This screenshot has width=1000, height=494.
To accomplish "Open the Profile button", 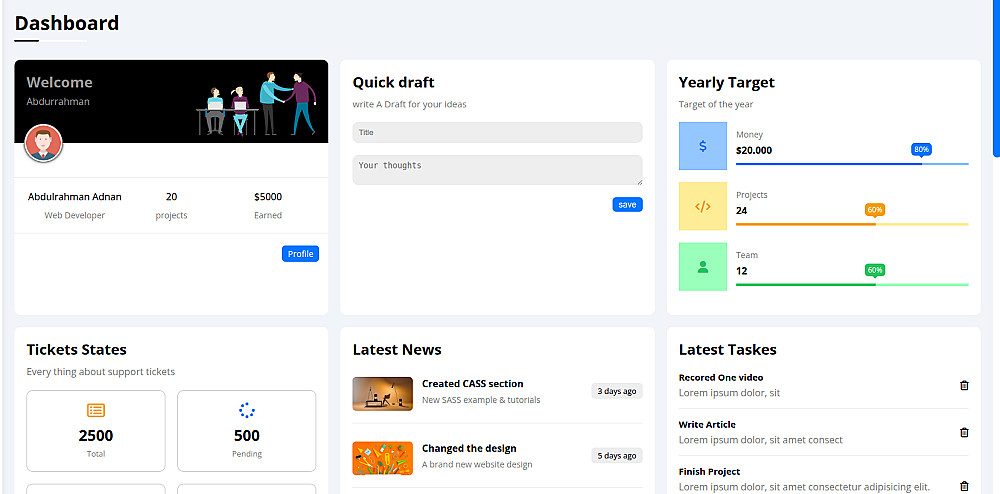I will pos(300,254).
